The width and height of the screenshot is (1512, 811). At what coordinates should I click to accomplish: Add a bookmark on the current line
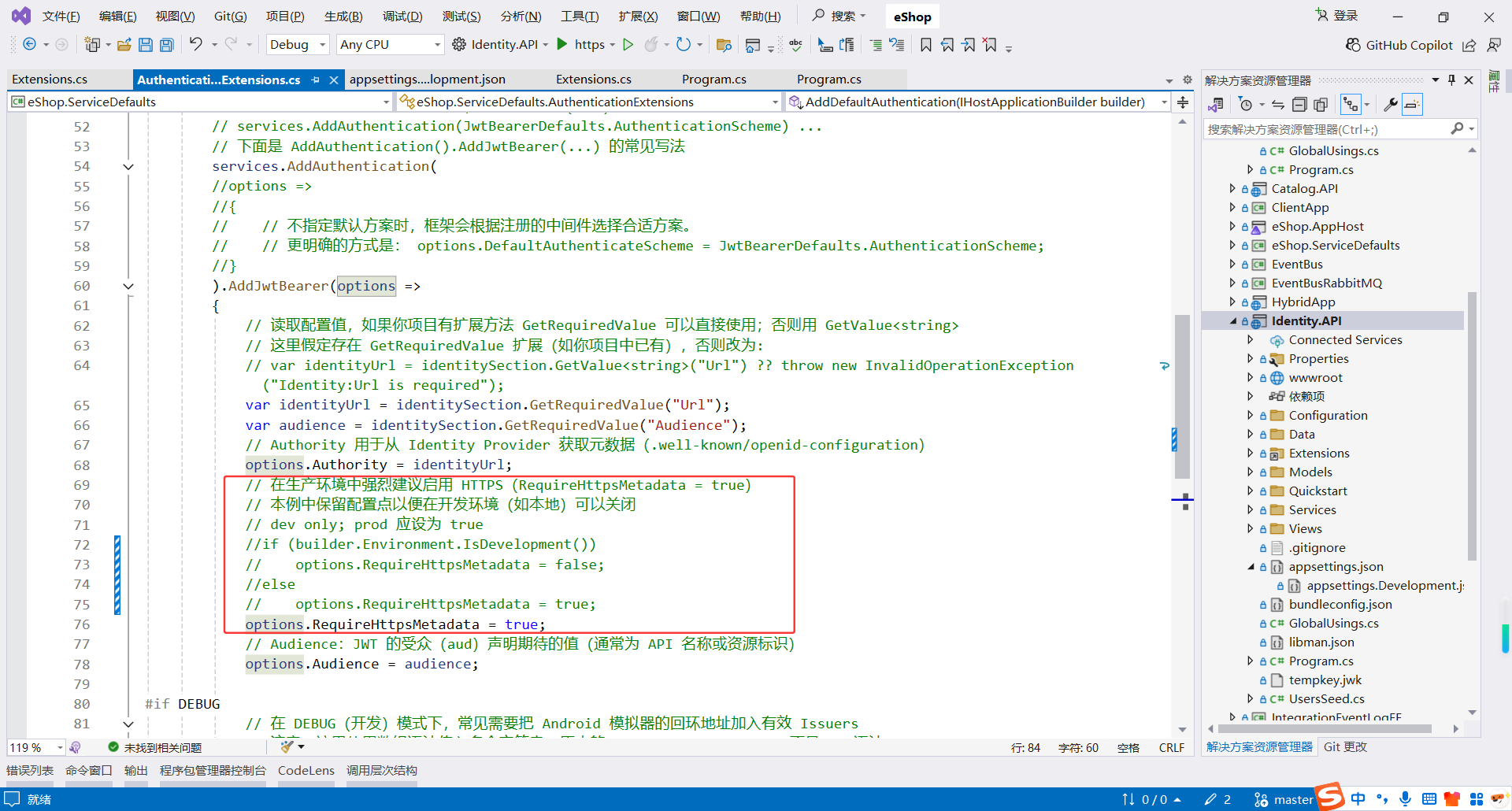(925, 44)
